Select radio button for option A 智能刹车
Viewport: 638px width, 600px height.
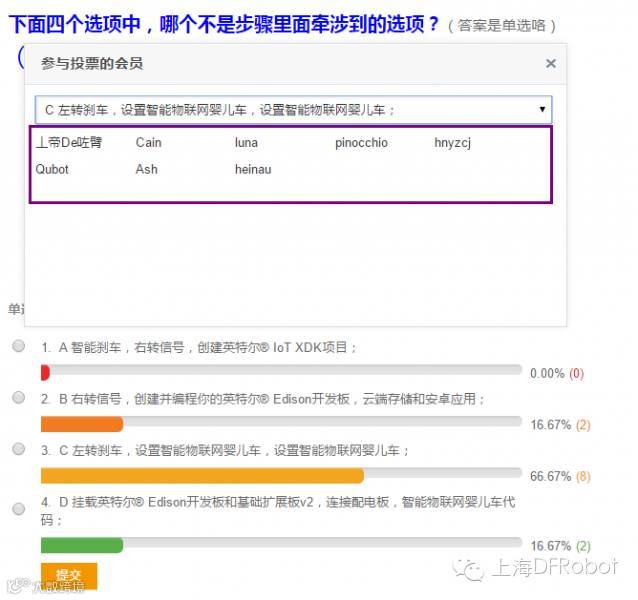click(x=18, y=346)
